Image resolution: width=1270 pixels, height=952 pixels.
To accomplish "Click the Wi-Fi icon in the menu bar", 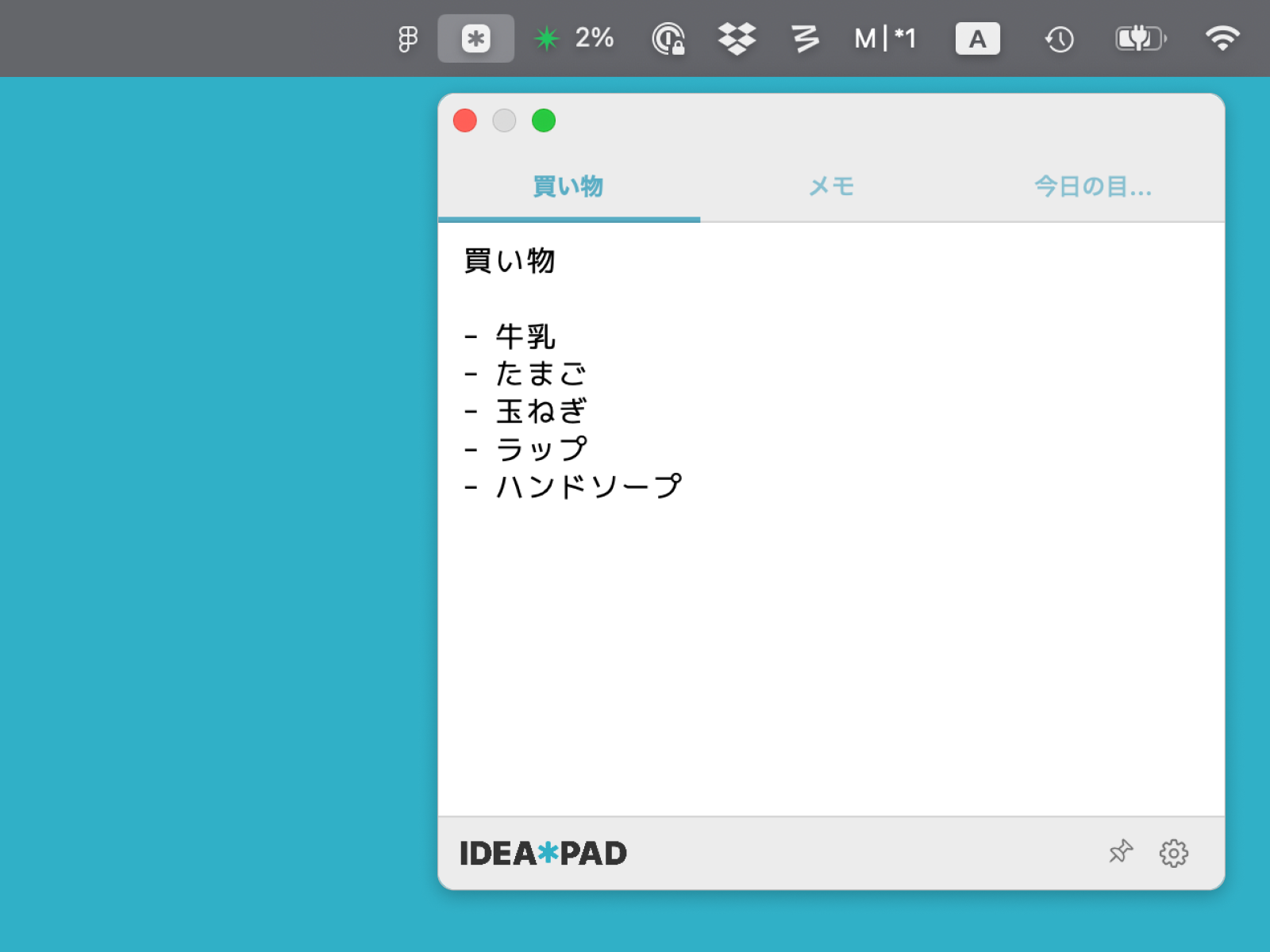I will pos(1222,38).
